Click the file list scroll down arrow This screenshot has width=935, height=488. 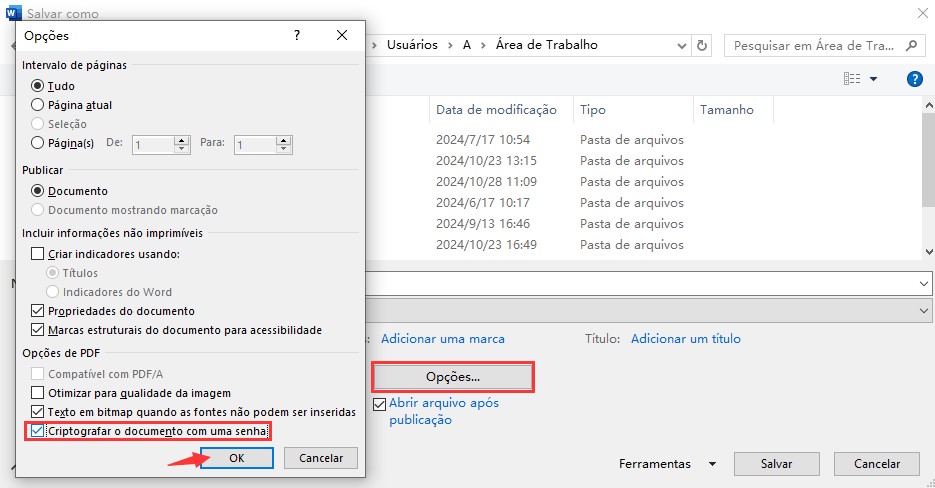(x=928, y=252)
